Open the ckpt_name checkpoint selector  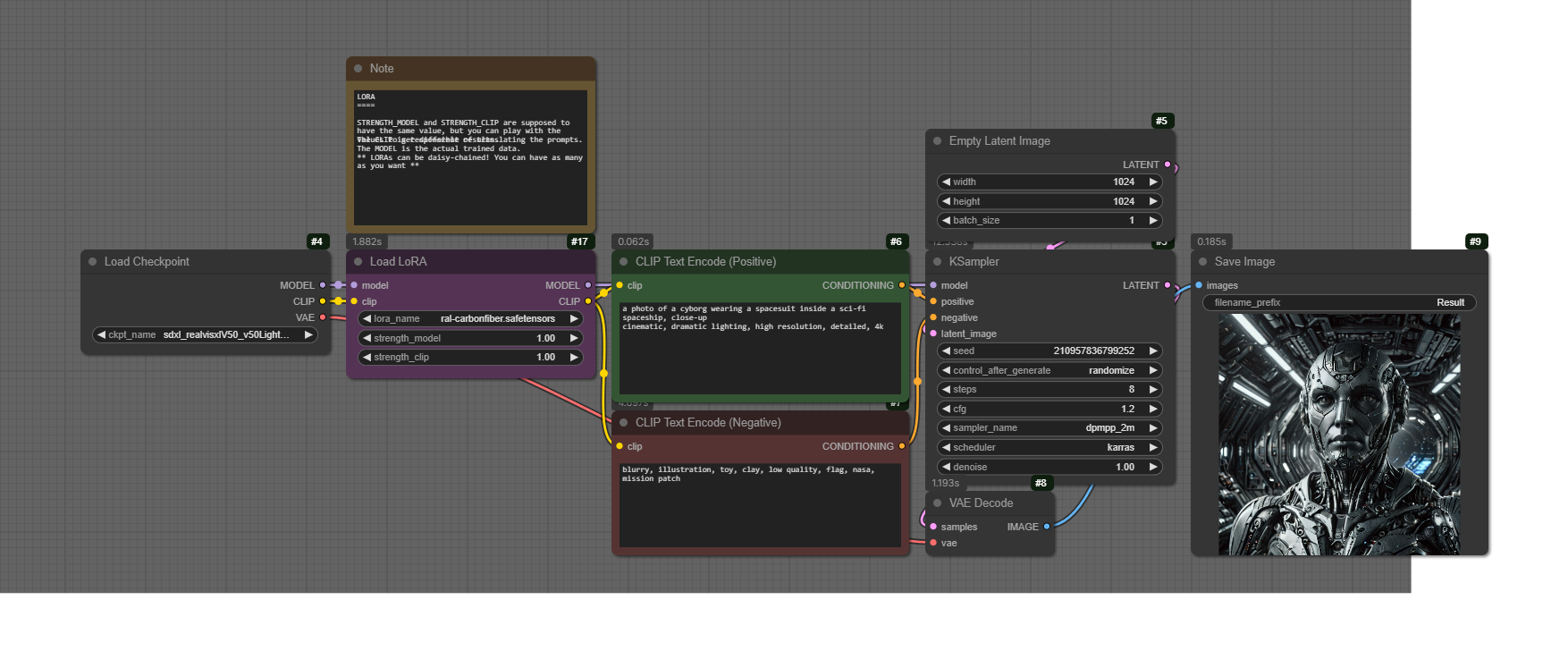(x=206, y=334)
